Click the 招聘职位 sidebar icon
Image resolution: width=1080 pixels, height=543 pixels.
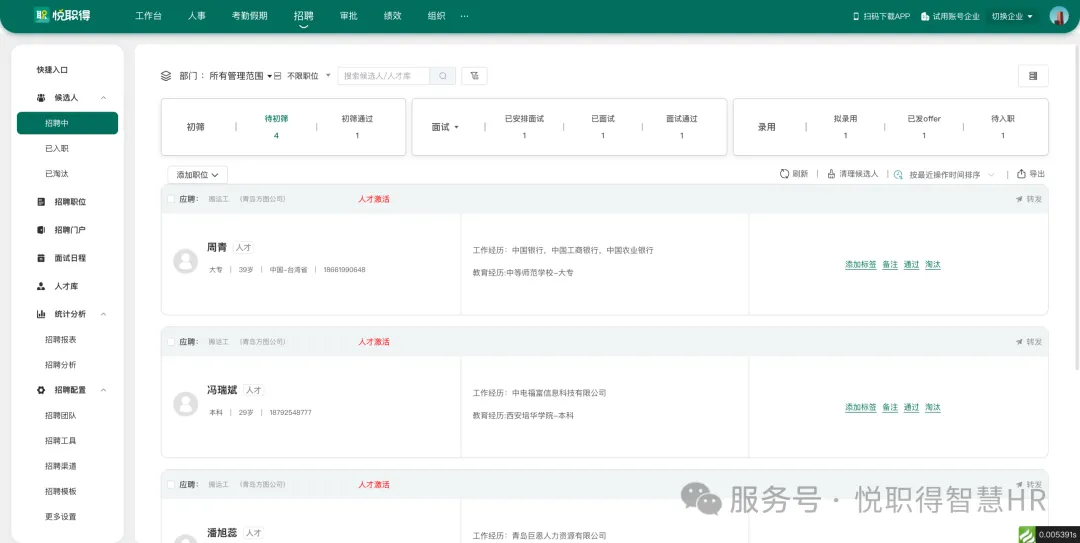coord(41,202)
